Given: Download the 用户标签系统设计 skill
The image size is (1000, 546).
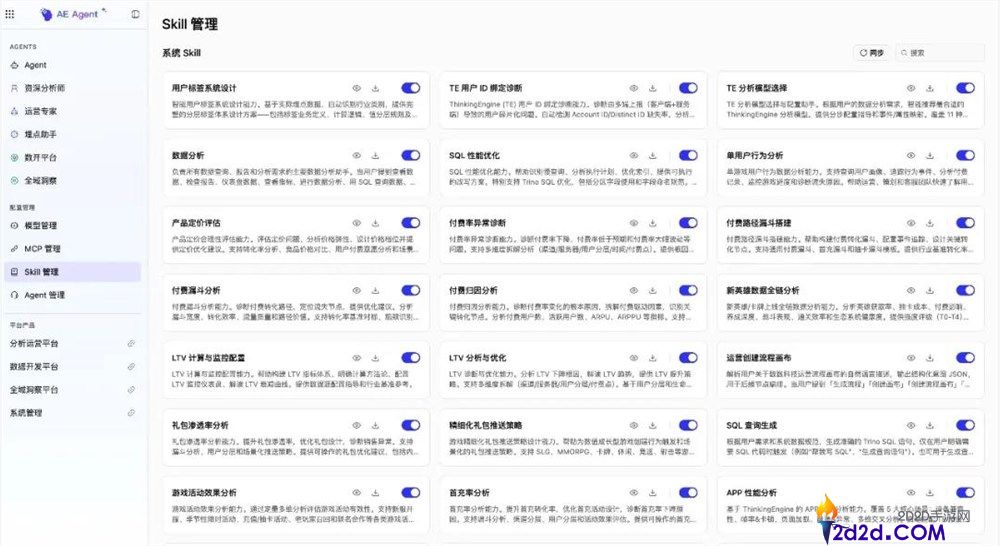Looking at the screenshot, I should tap(376, 88).
